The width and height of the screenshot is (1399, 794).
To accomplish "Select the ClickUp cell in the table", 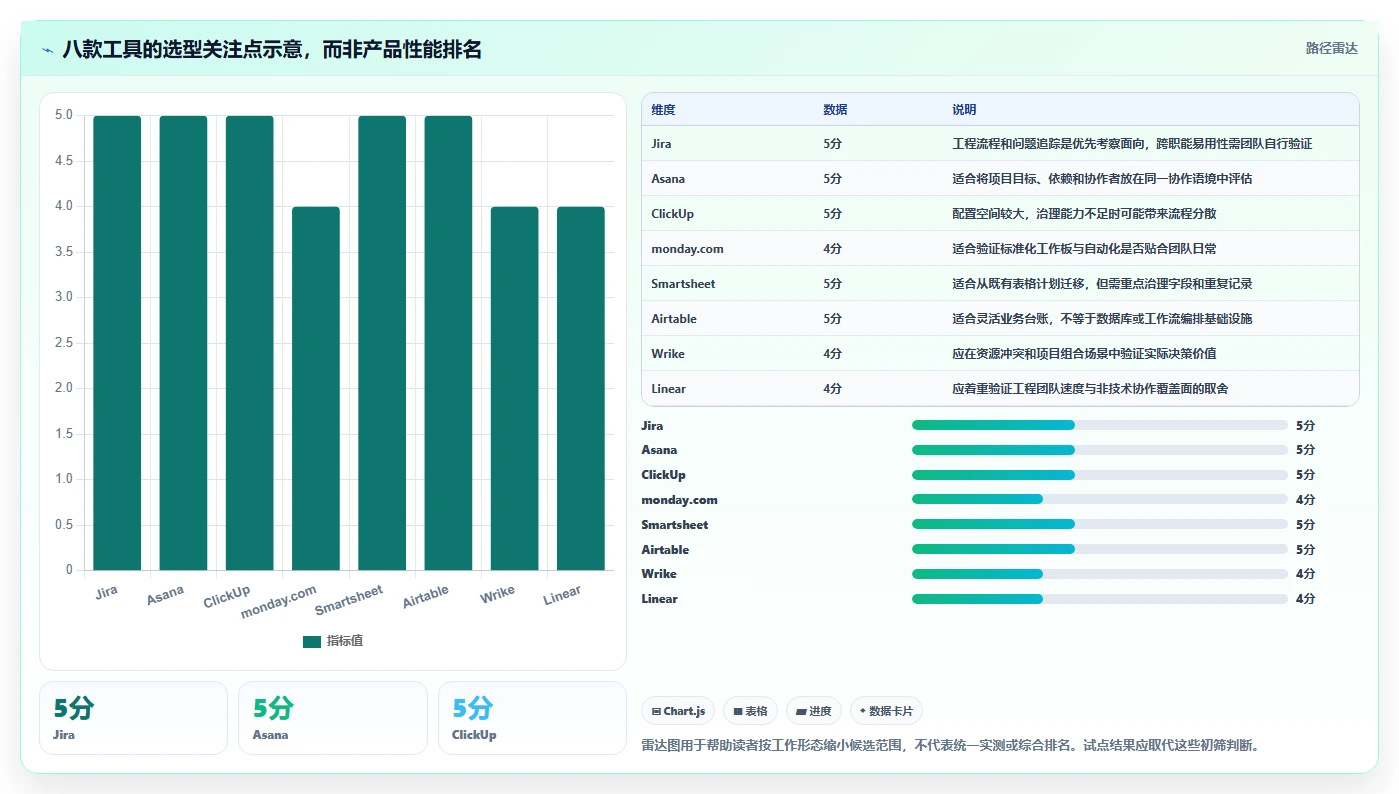I will pyautogui.click(x=672, y=214).
